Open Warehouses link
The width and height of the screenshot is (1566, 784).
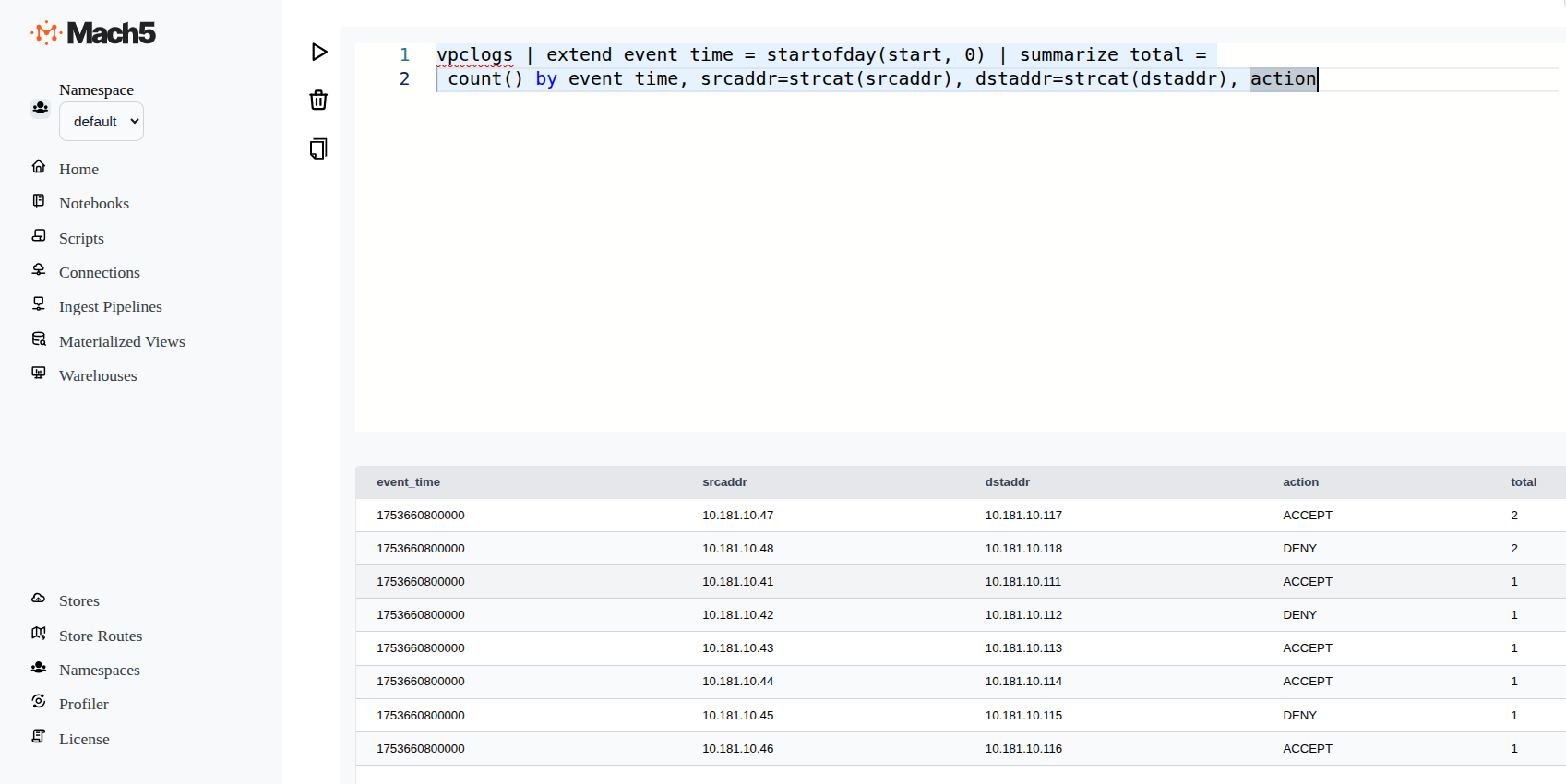pyautogui.click(x=98, y=375)
